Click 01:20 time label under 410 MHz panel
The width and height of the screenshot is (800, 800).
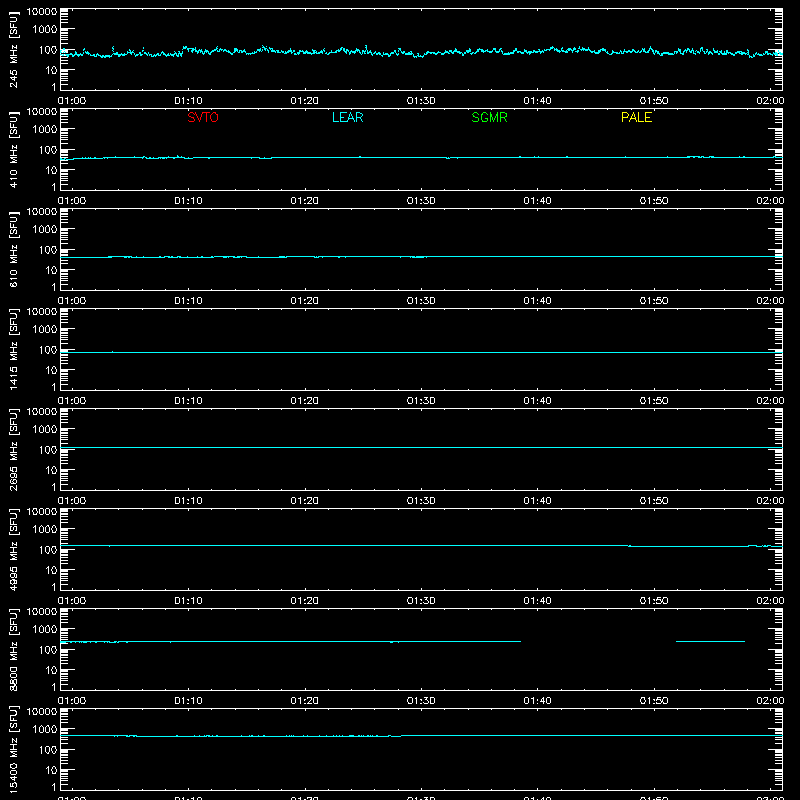click(x=305, y=201)
